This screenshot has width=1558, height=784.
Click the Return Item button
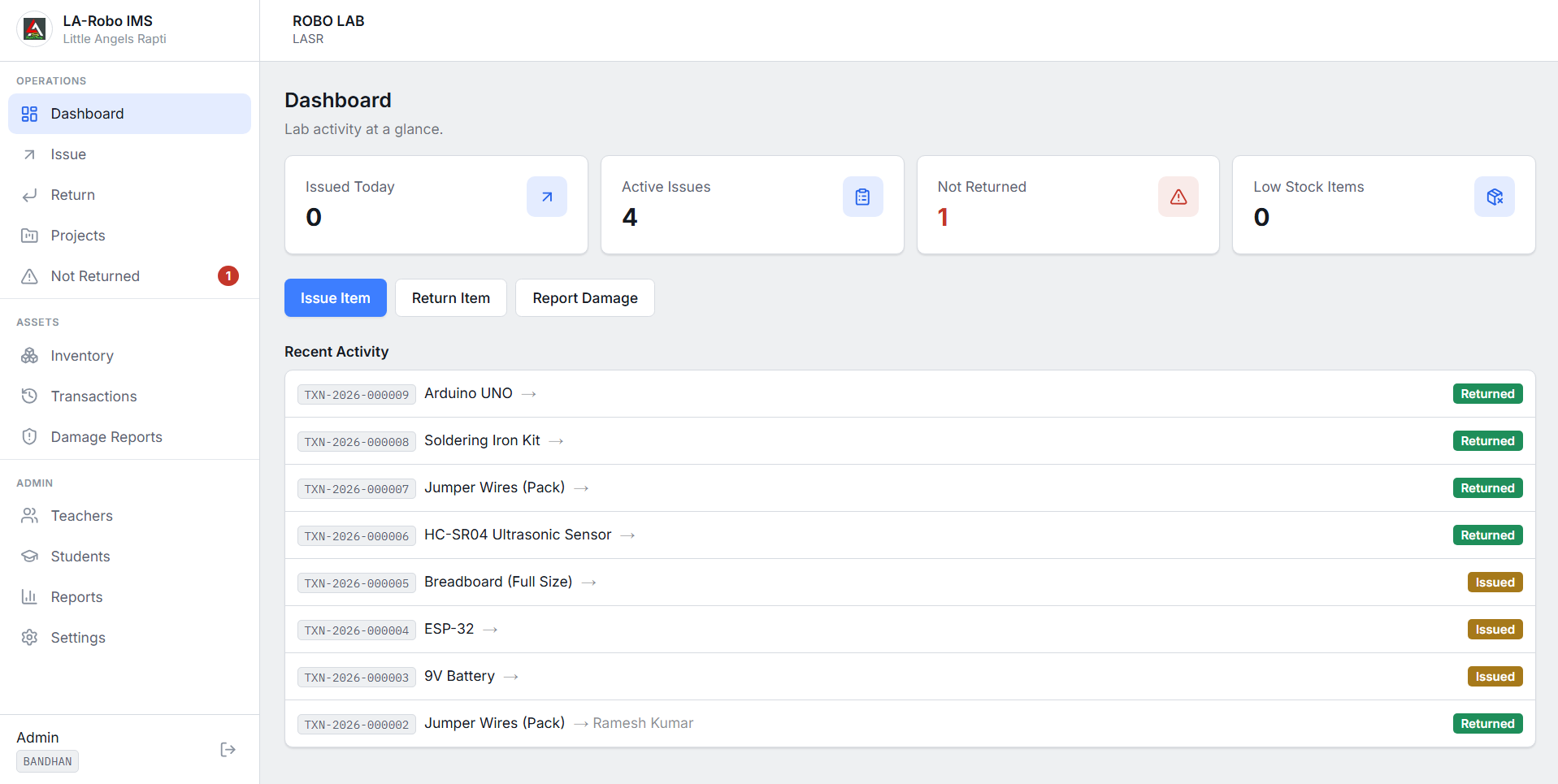[x=451, y=298]
